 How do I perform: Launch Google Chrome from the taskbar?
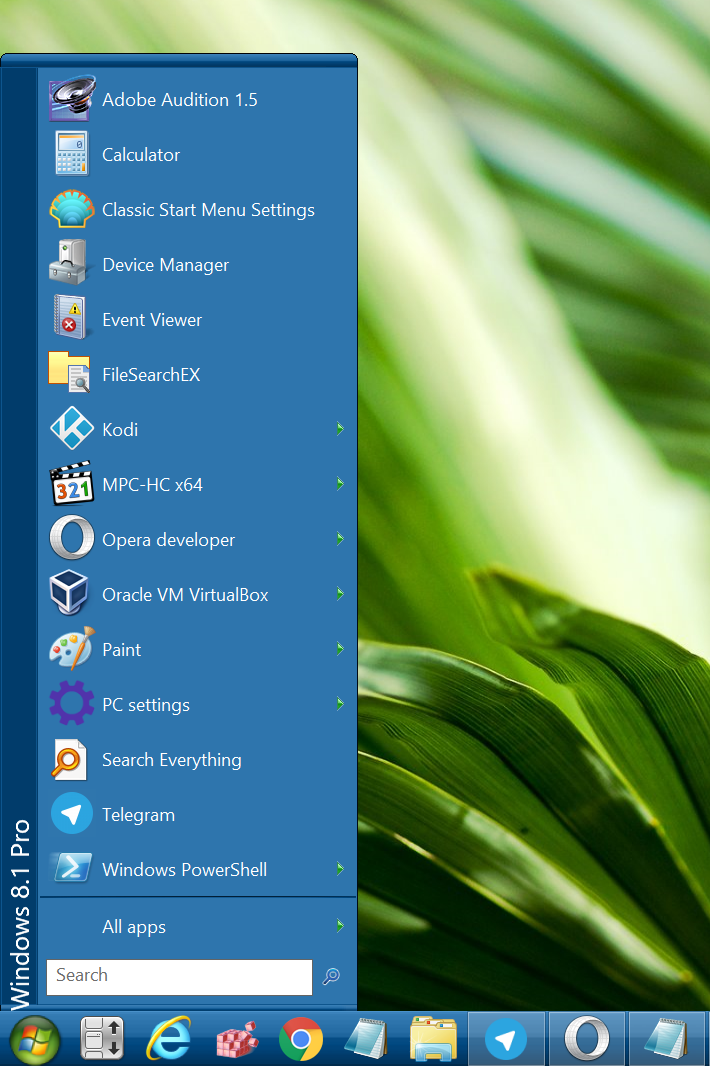(x=301, y=1039)
